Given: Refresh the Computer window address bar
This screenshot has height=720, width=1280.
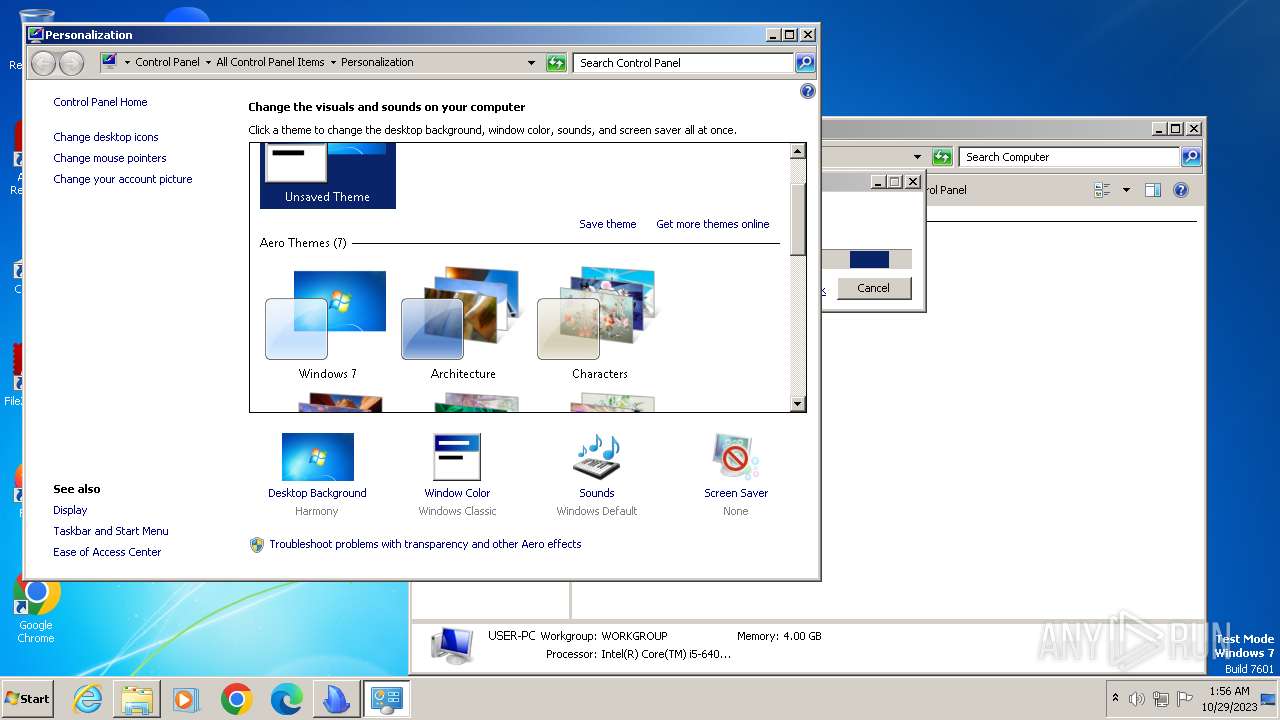Looking at the screenshot, I should pyautogui.click(x=942, y=157).
